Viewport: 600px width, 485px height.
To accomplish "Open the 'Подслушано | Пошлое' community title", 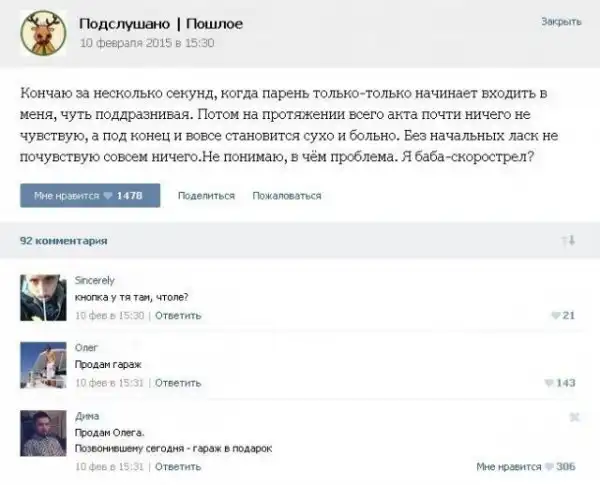I will [x=161, y=24].
